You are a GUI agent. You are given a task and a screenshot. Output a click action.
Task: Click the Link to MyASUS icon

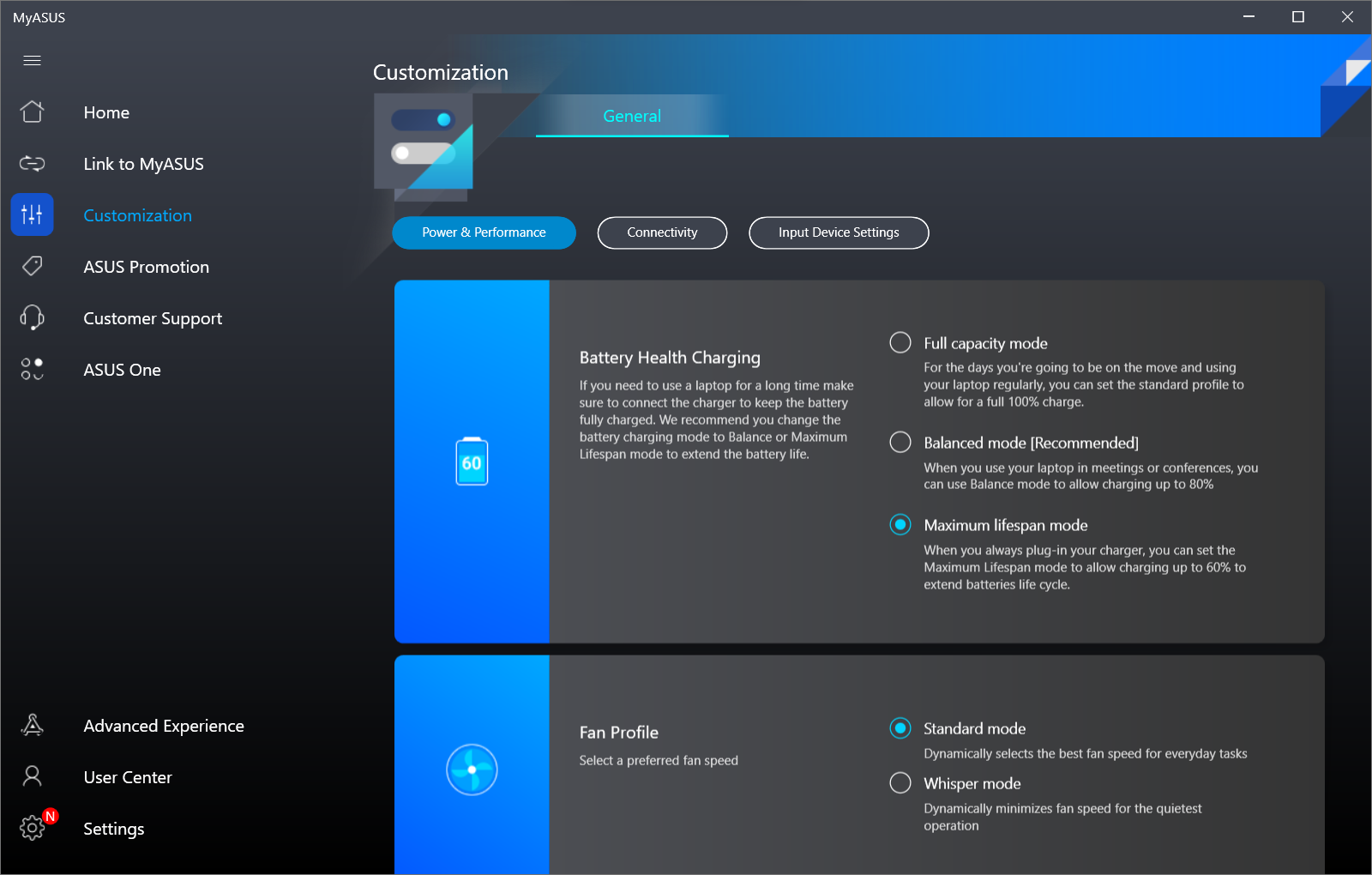pyautogui.click(x=33, y=163)
